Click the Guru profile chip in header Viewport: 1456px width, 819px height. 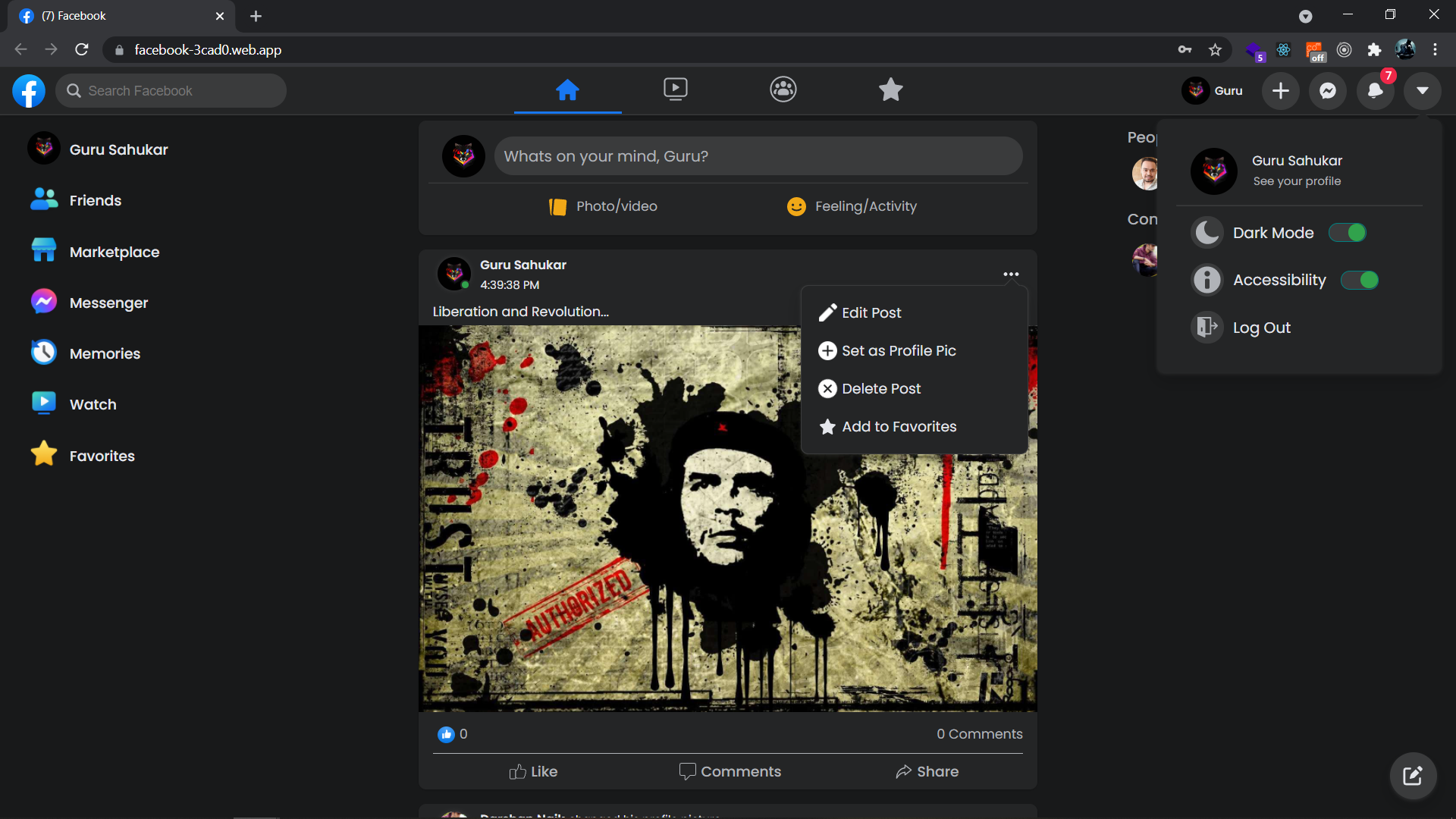click(1213, 91)
